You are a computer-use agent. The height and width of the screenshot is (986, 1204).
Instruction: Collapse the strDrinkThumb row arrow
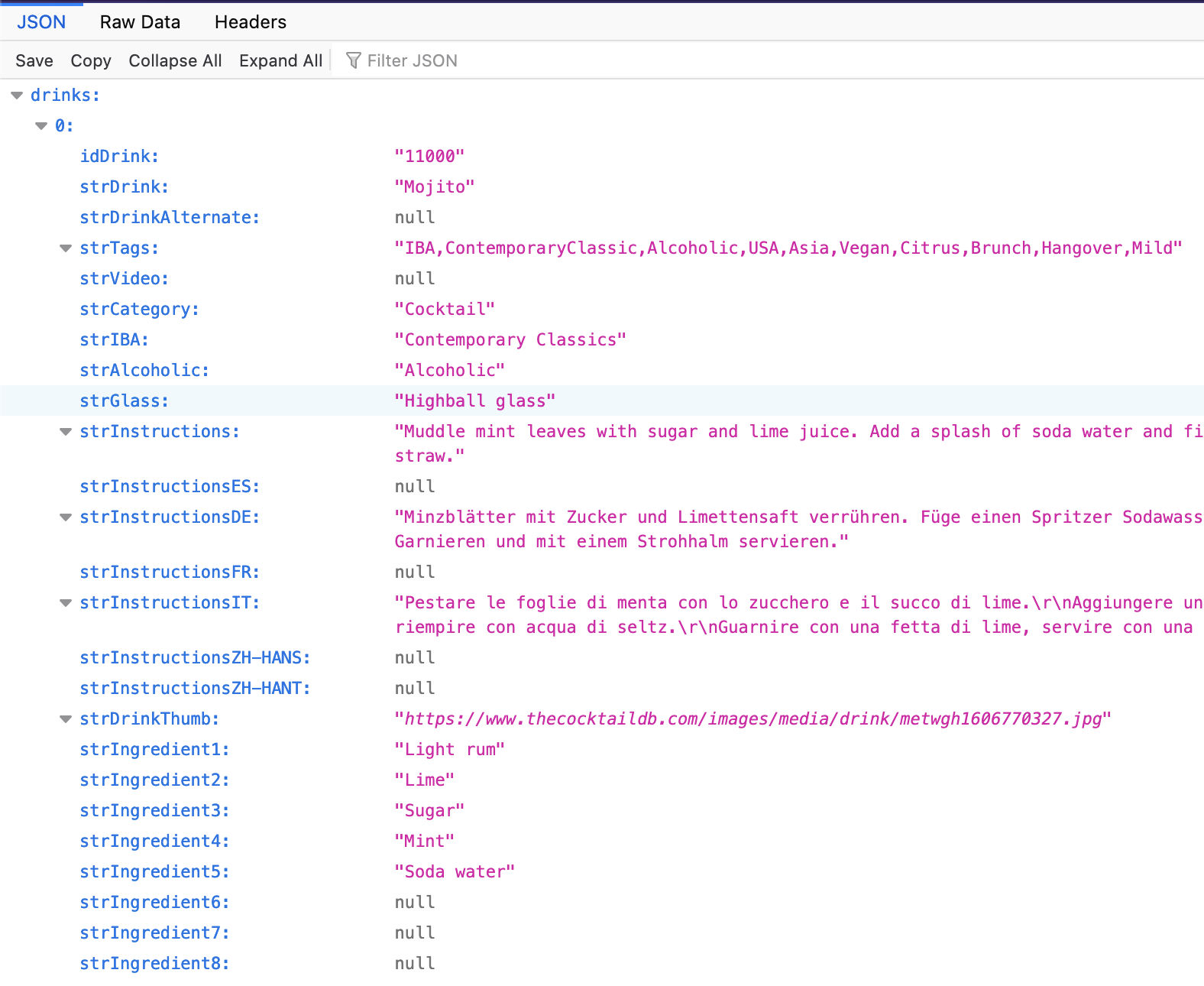pos(66,719)
